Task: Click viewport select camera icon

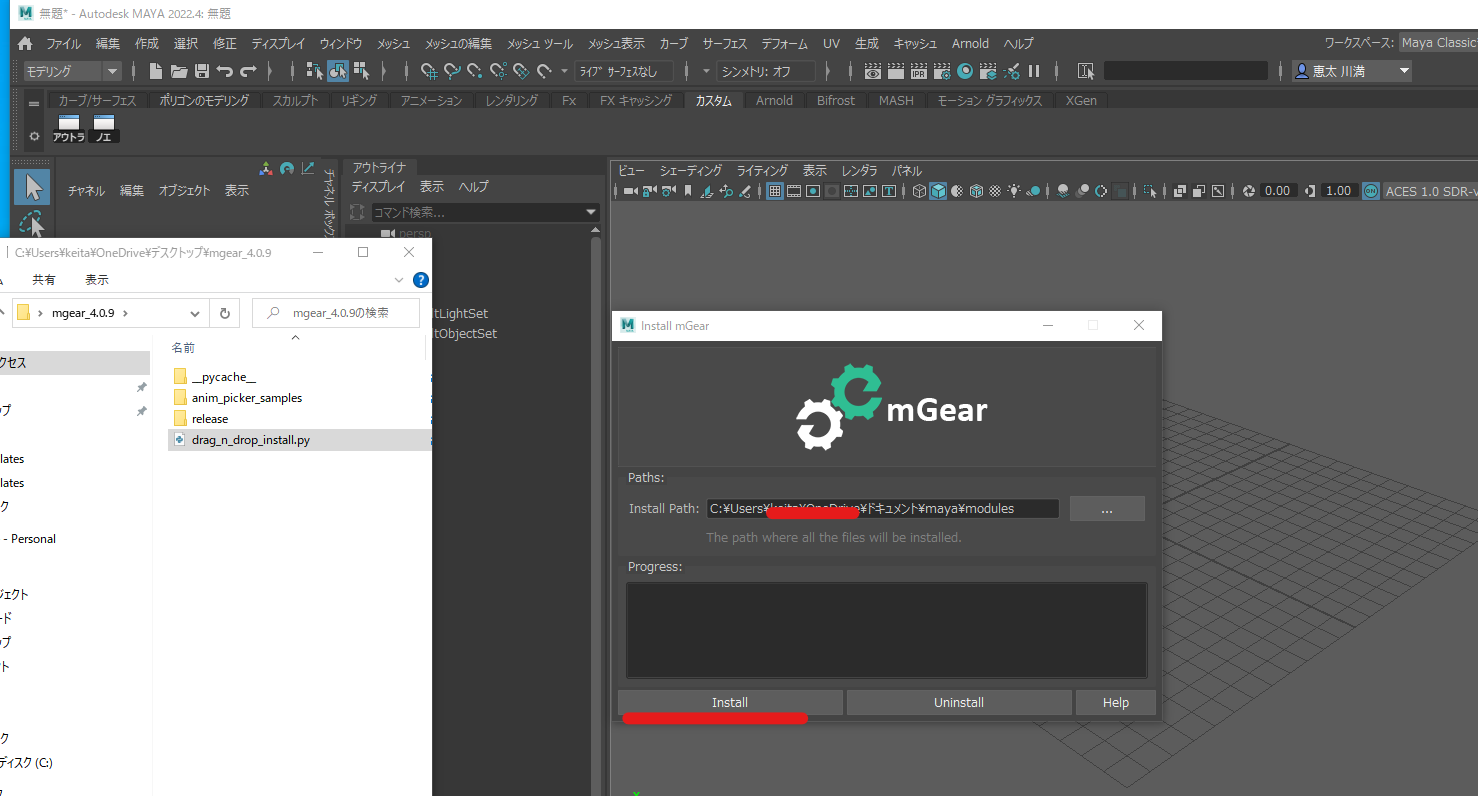Action: pyautogui.click(x=630, y=191)
